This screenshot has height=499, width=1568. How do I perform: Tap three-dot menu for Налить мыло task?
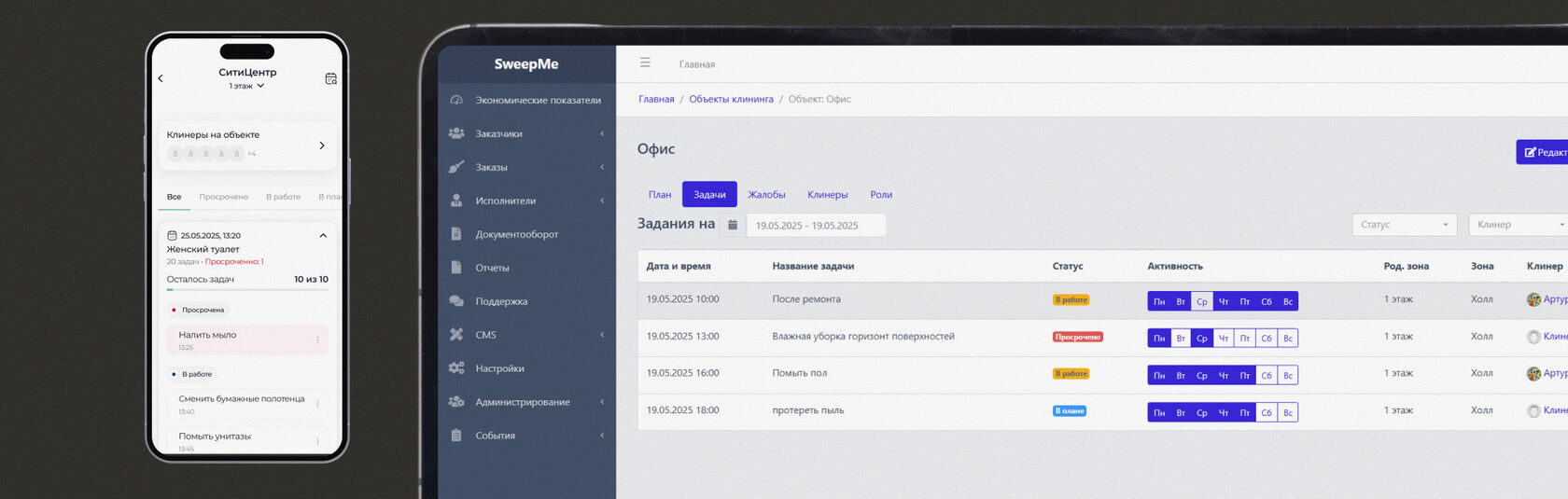pos(318,340)
